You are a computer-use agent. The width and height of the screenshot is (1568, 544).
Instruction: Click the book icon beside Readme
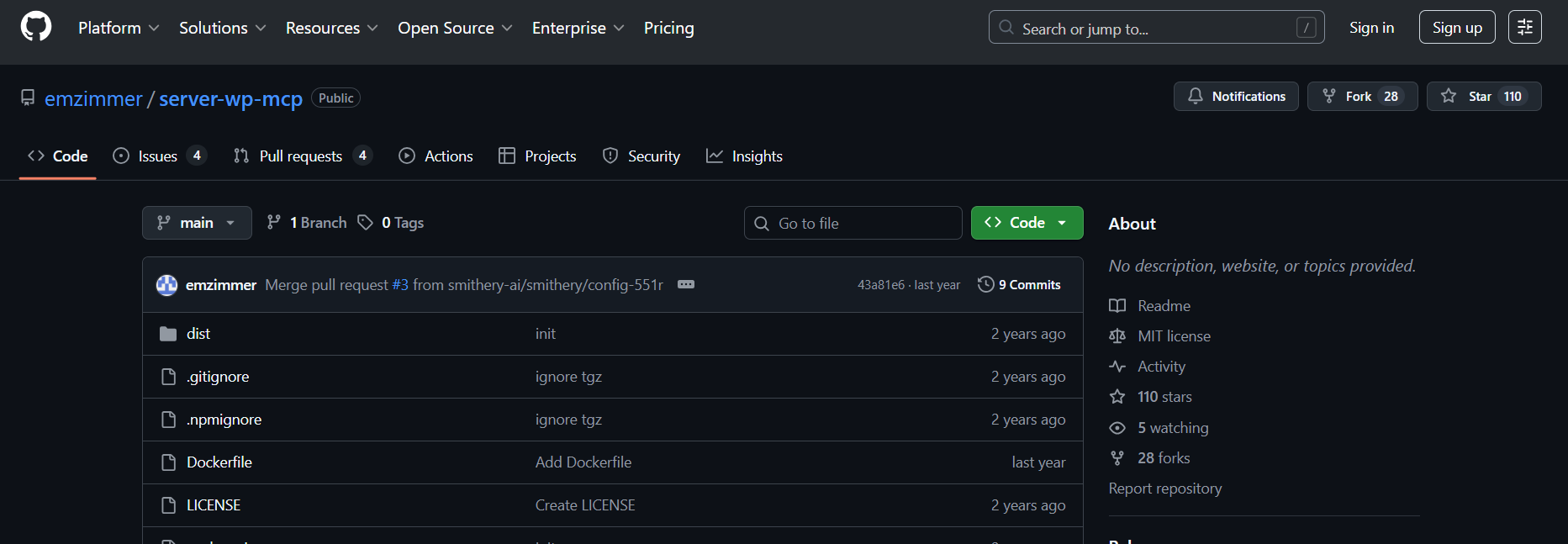click(x=1117, y=306)
